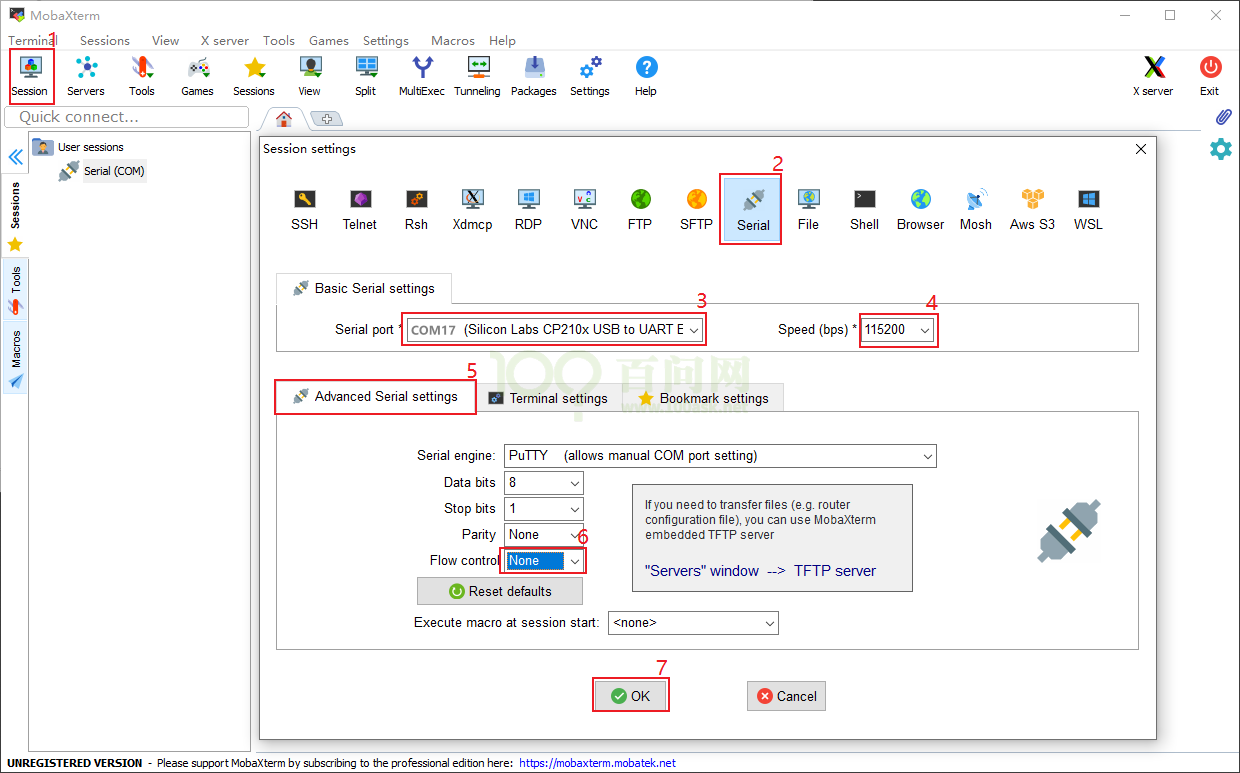This screenshot has width=1240, height=773.
Task: Click the Cancel button
Action: (786, 696)
